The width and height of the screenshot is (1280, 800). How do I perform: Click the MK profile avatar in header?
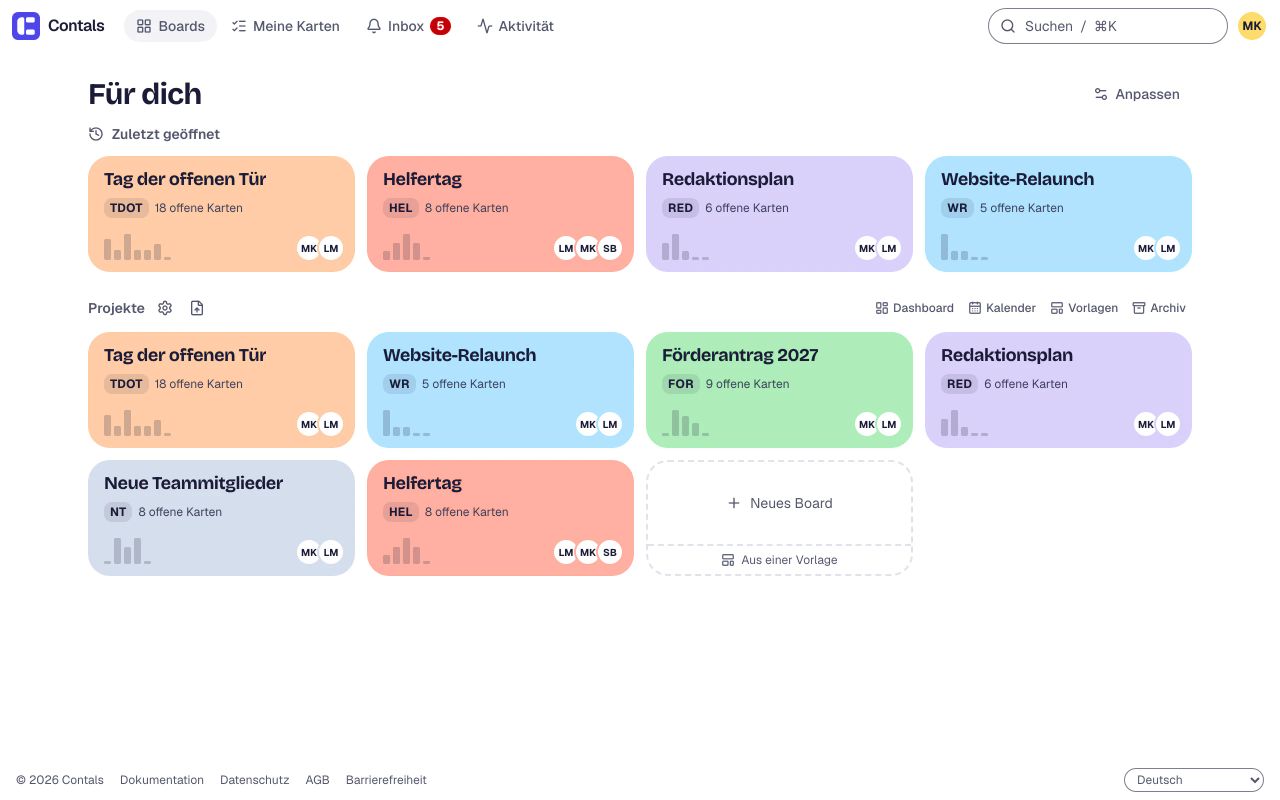1252,26
